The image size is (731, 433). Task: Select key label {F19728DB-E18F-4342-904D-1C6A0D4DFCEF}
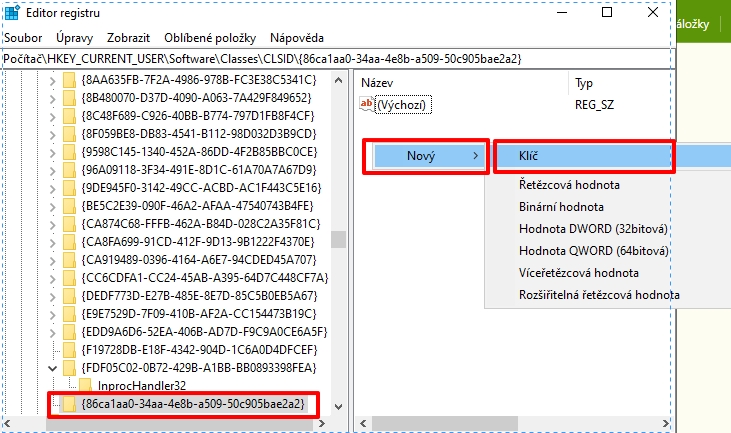point(199,350)
